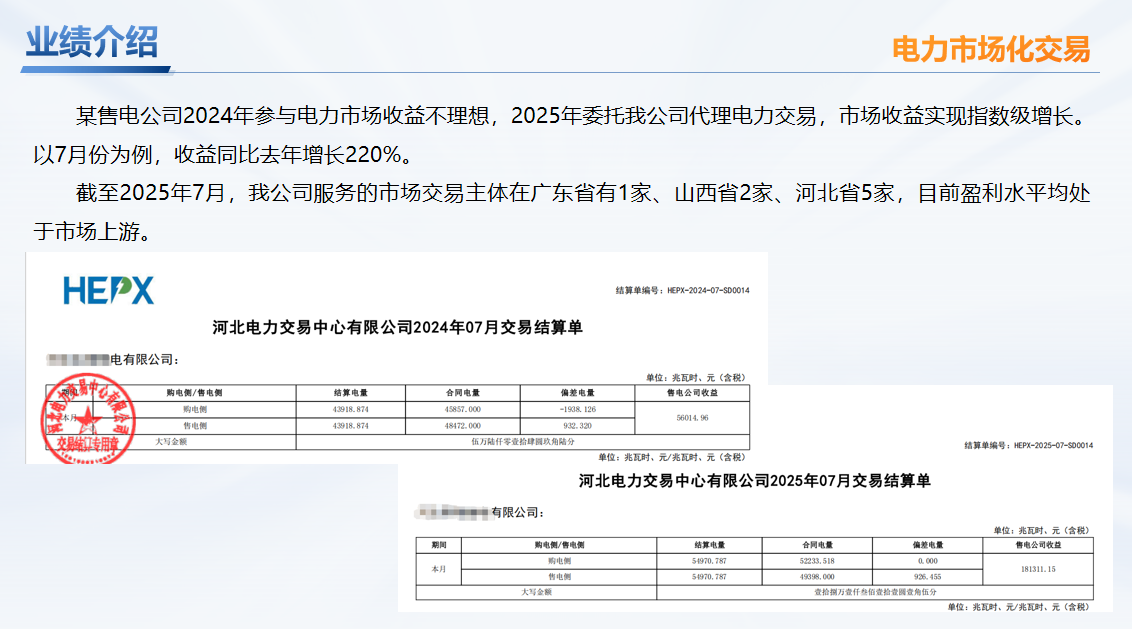This screenshot has width=1132, height=629.
Task: Click the 52233.518 contract quantity cell
Action: (x=816, y=561)
